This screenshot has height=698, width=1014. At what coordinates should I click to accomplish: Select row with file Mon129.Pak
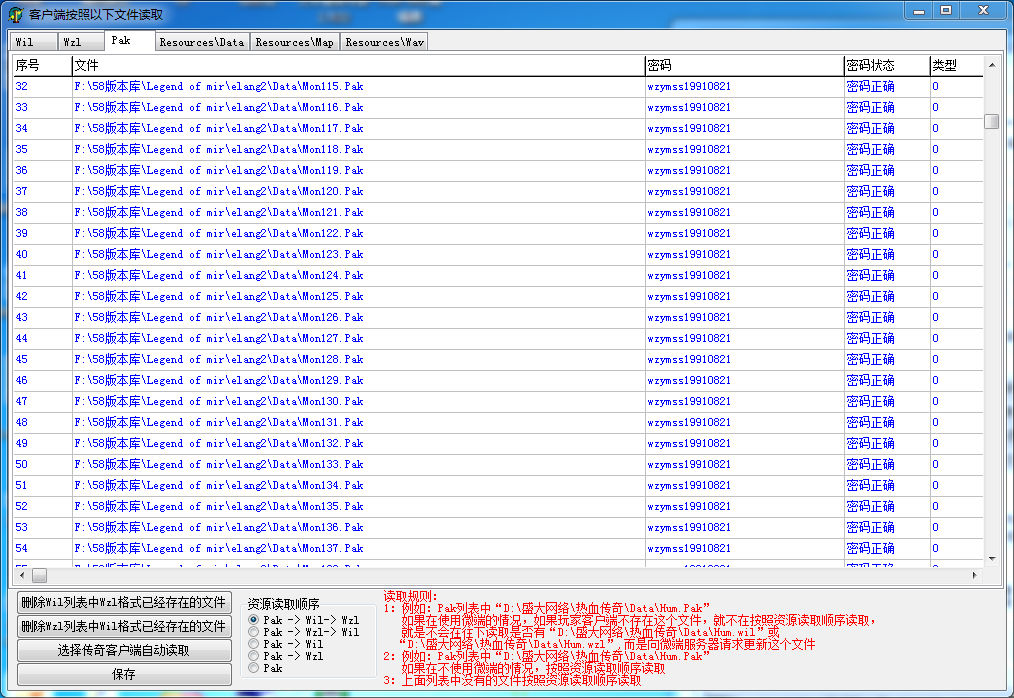(x=498, y=380)
